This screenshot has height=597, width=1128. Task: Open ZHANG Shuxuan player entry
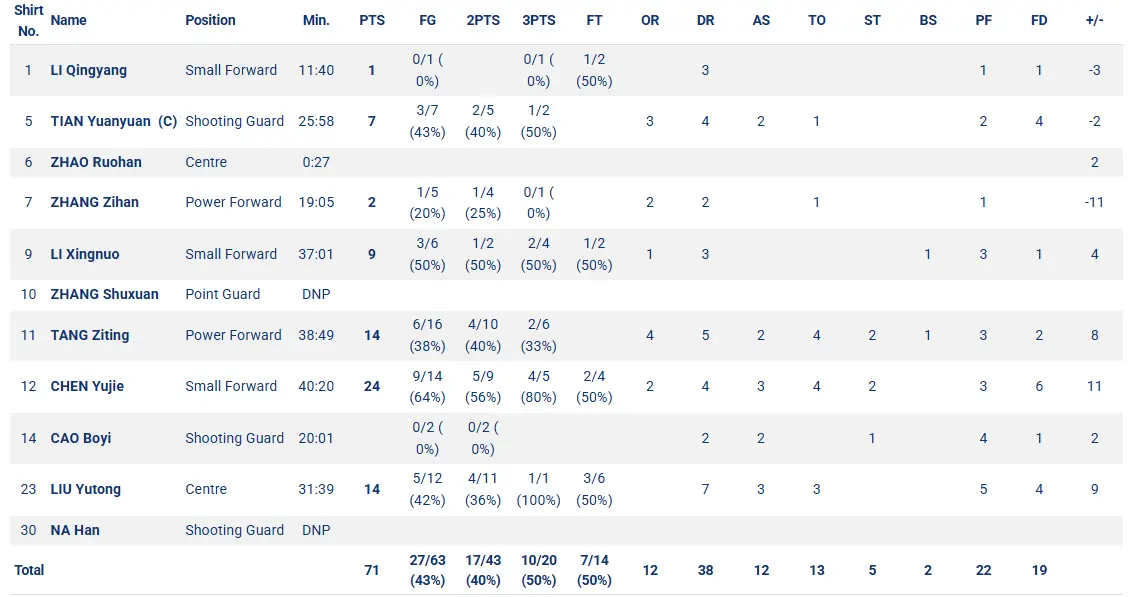click(104, 294)
